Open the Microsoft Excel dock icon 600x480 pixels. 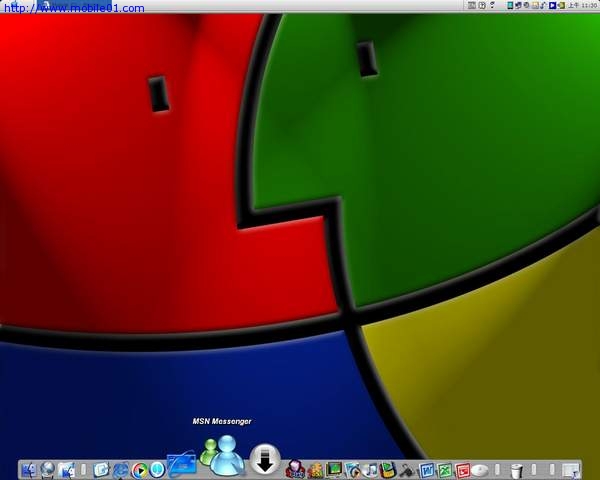(x=445, y=470)
